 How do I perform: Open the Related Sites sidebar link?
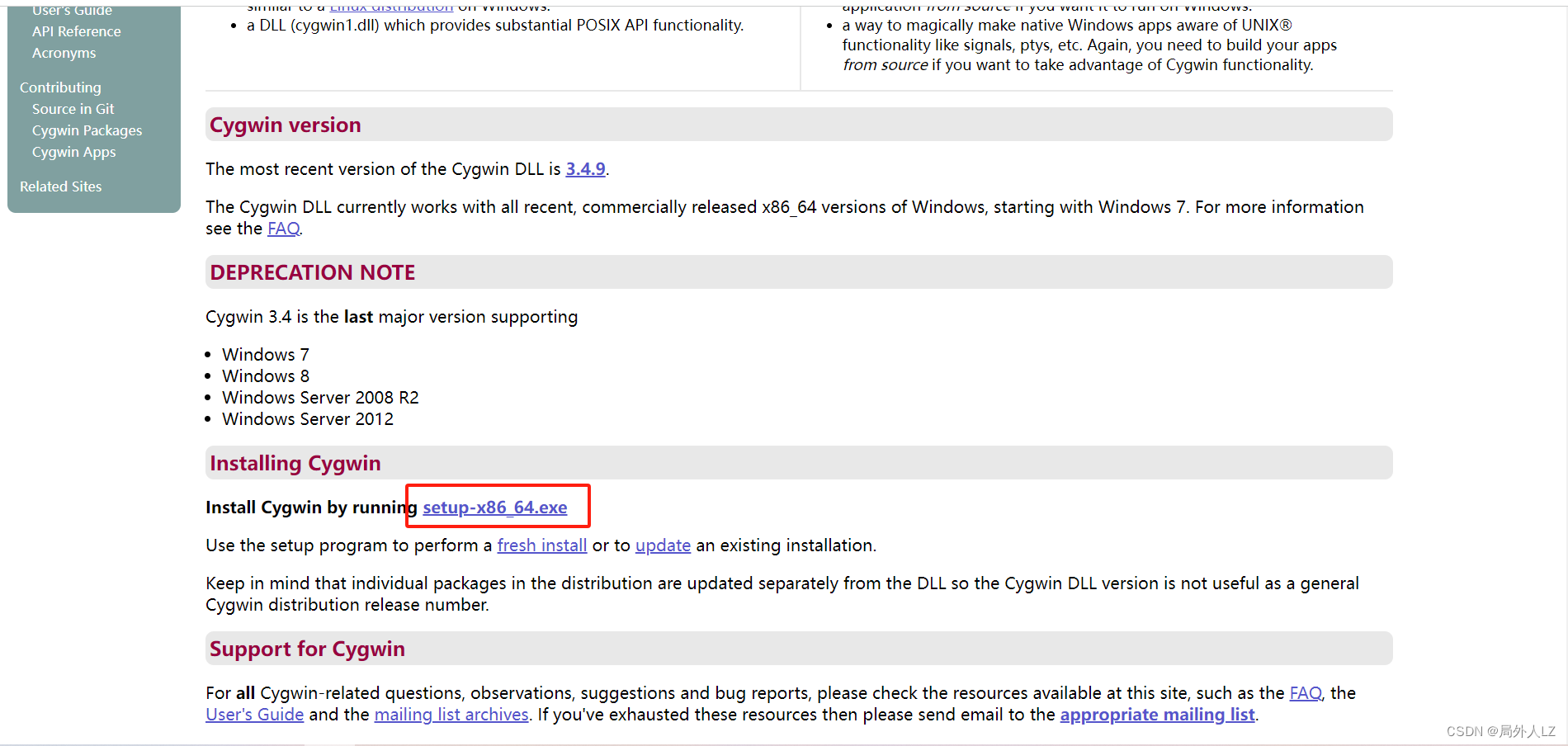click(x=60, y=186)
